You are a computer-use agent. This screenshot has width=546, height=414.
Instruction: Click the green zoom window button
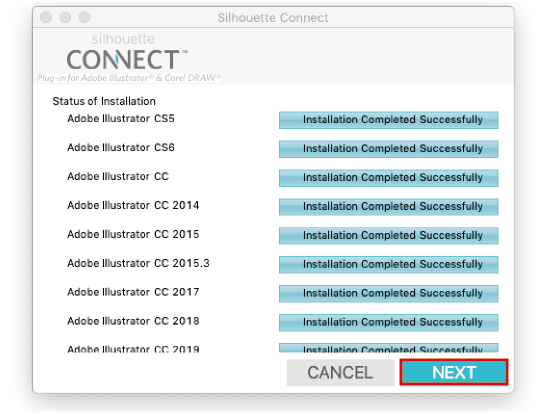tap(84, 17)
